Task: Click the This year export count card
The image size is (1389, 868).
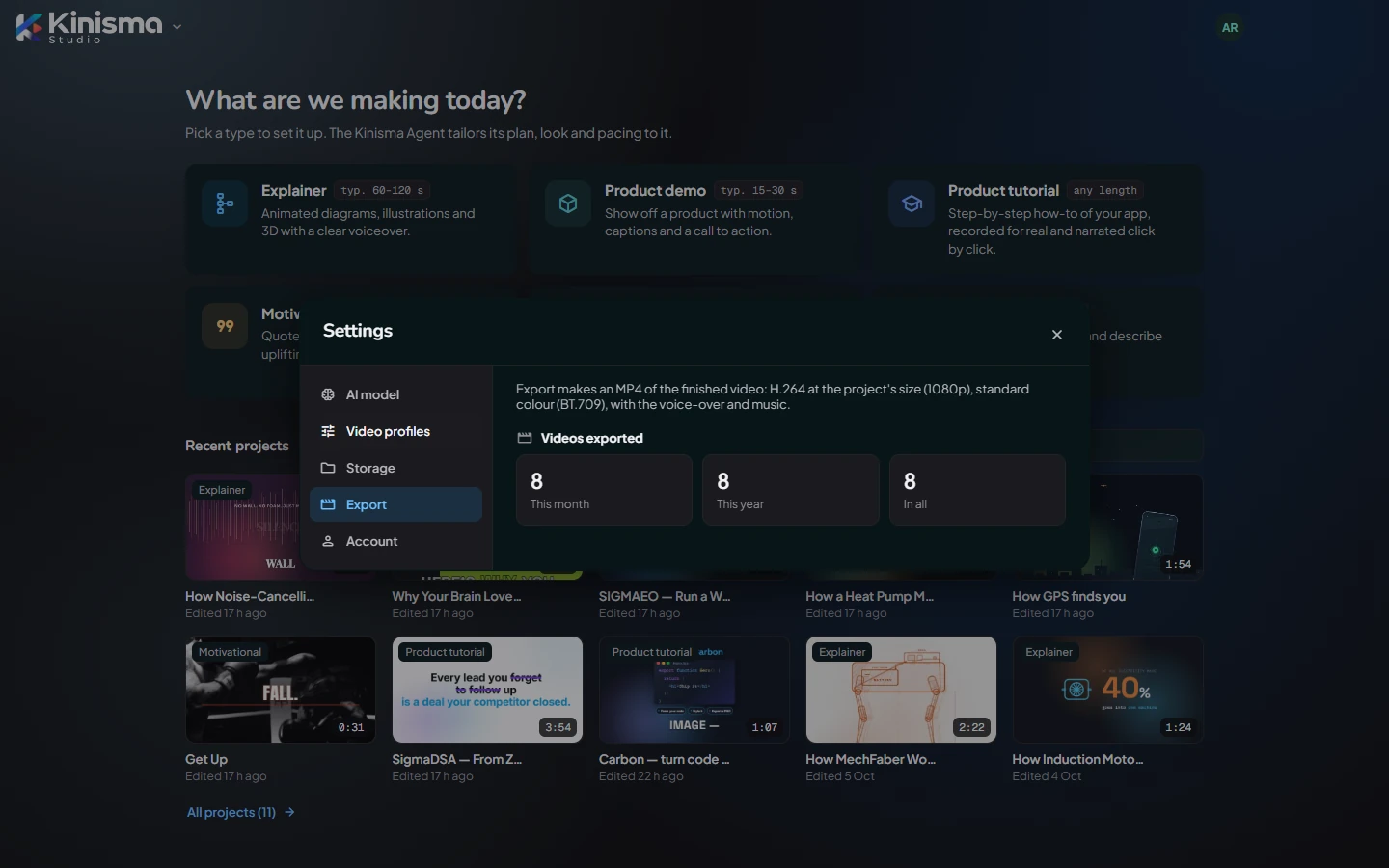Action: 791,490
